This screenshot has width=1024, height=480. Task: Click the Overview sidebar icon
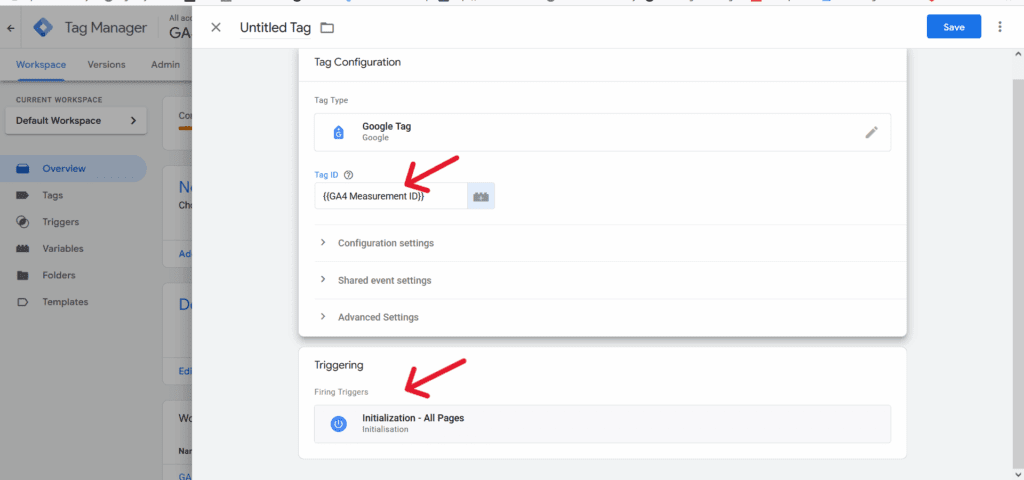coord(23,168)
